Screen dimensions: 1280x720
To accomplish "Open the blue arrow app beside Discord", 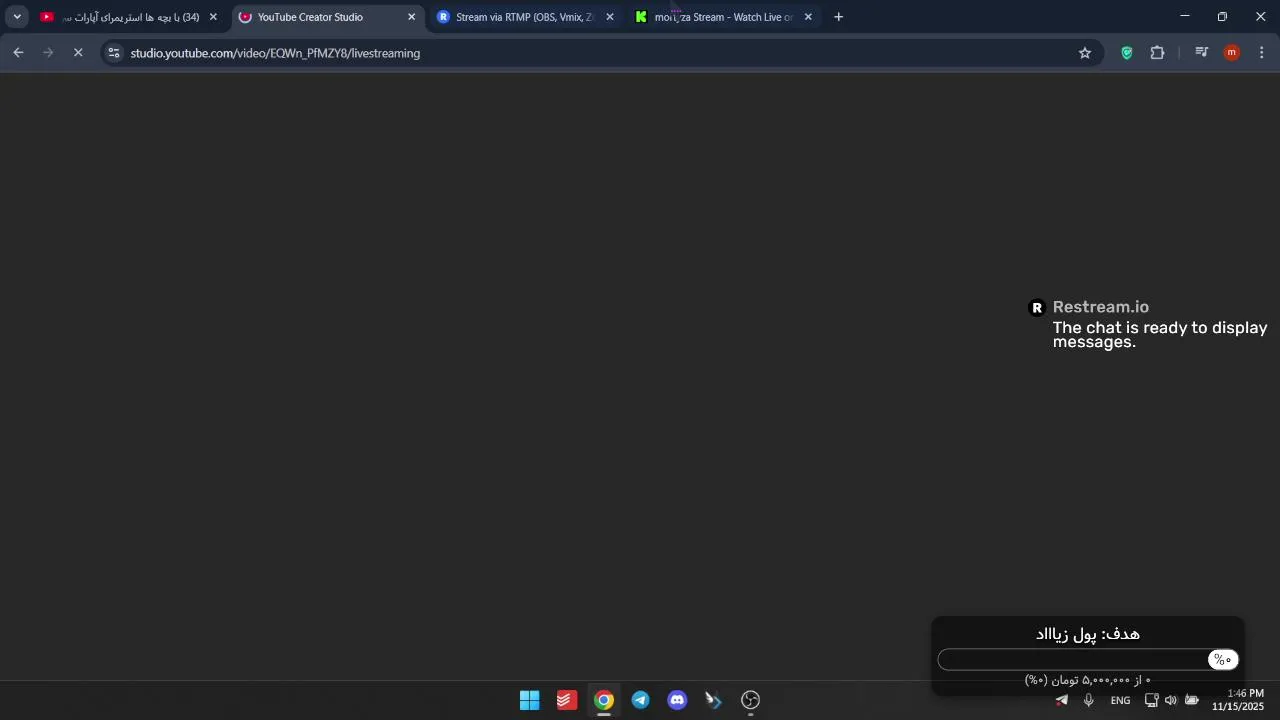I will pos(714,700).
